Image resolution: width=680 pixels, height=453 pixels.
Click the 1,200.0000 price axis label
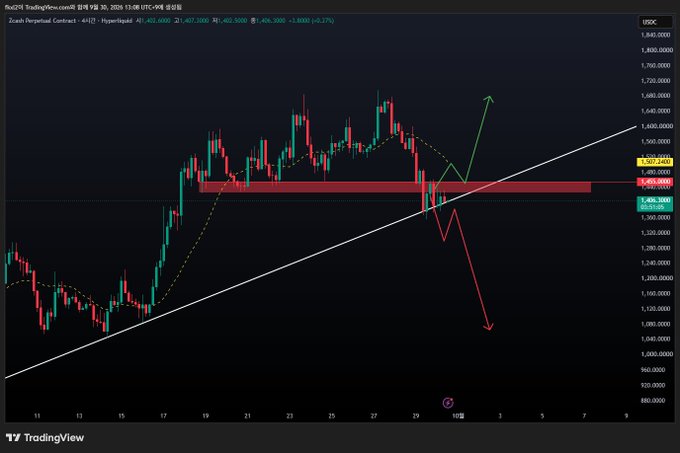coord(657,278)
